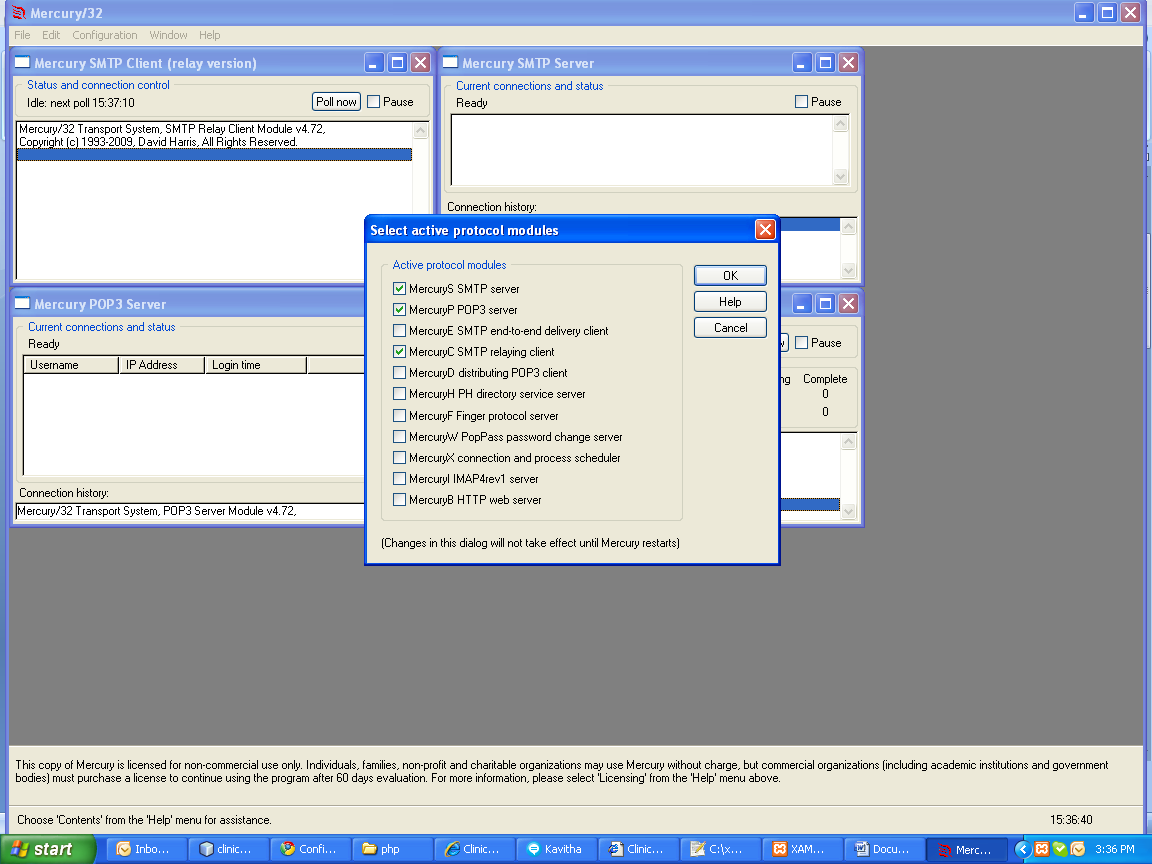Viewport: 1152px width, 864px height.
Task: Switch to clinic taskbar item with cube icon
Action: click(x=228, y=849)
